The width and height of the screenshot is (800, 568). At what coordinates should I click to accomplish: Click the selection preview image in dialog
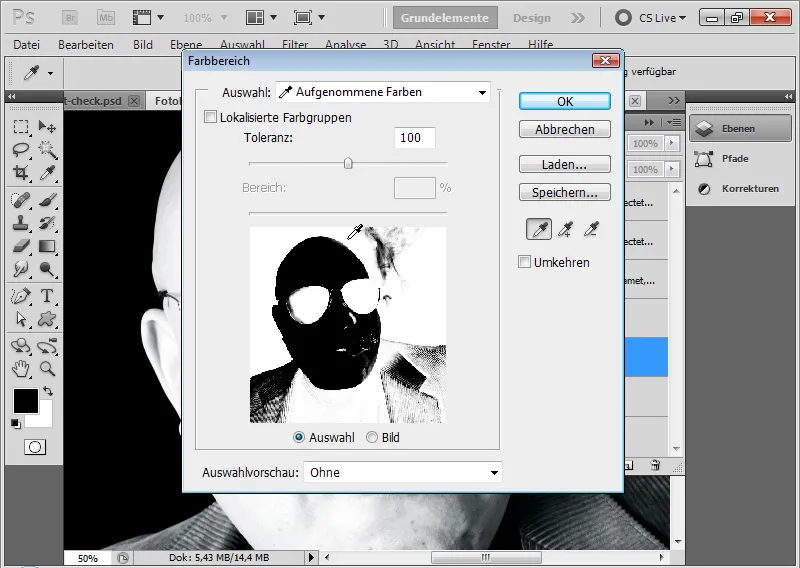point(348,325)
